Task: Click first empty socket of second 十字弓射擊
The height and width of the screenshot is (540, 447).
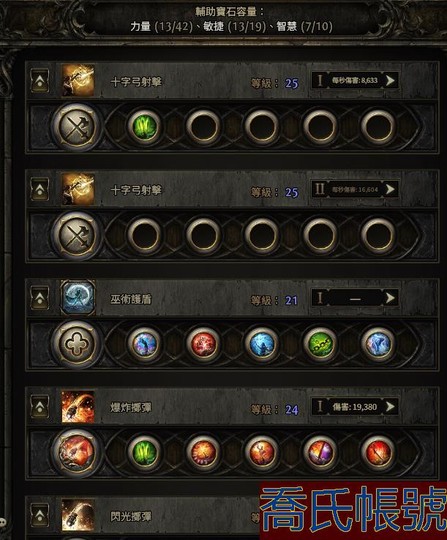Action: tap(145, 235)
